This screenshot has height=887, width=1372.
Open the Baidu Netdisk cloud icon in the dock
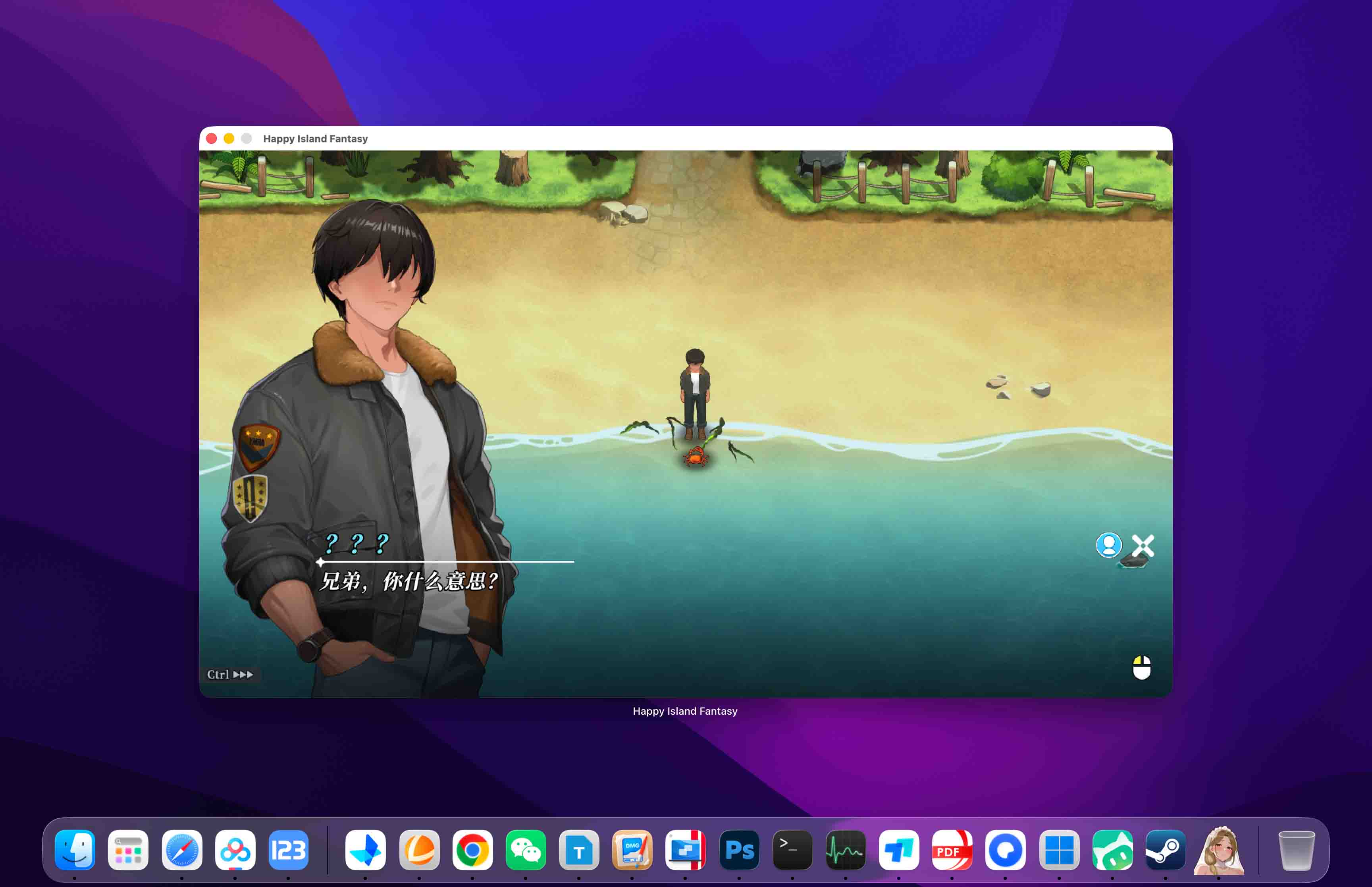[235, 850]
